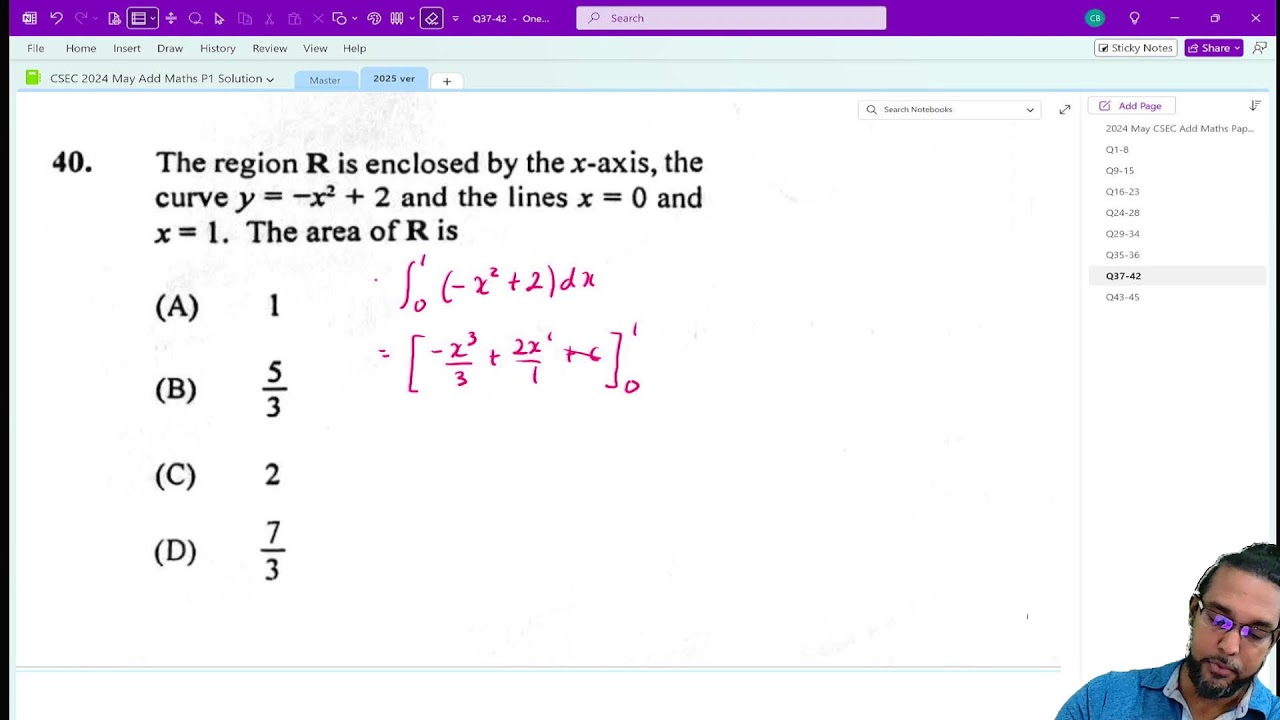Open the Insert ribbon tab
This screenshot has width=1280, height=720.
click(x=127, y=48)
